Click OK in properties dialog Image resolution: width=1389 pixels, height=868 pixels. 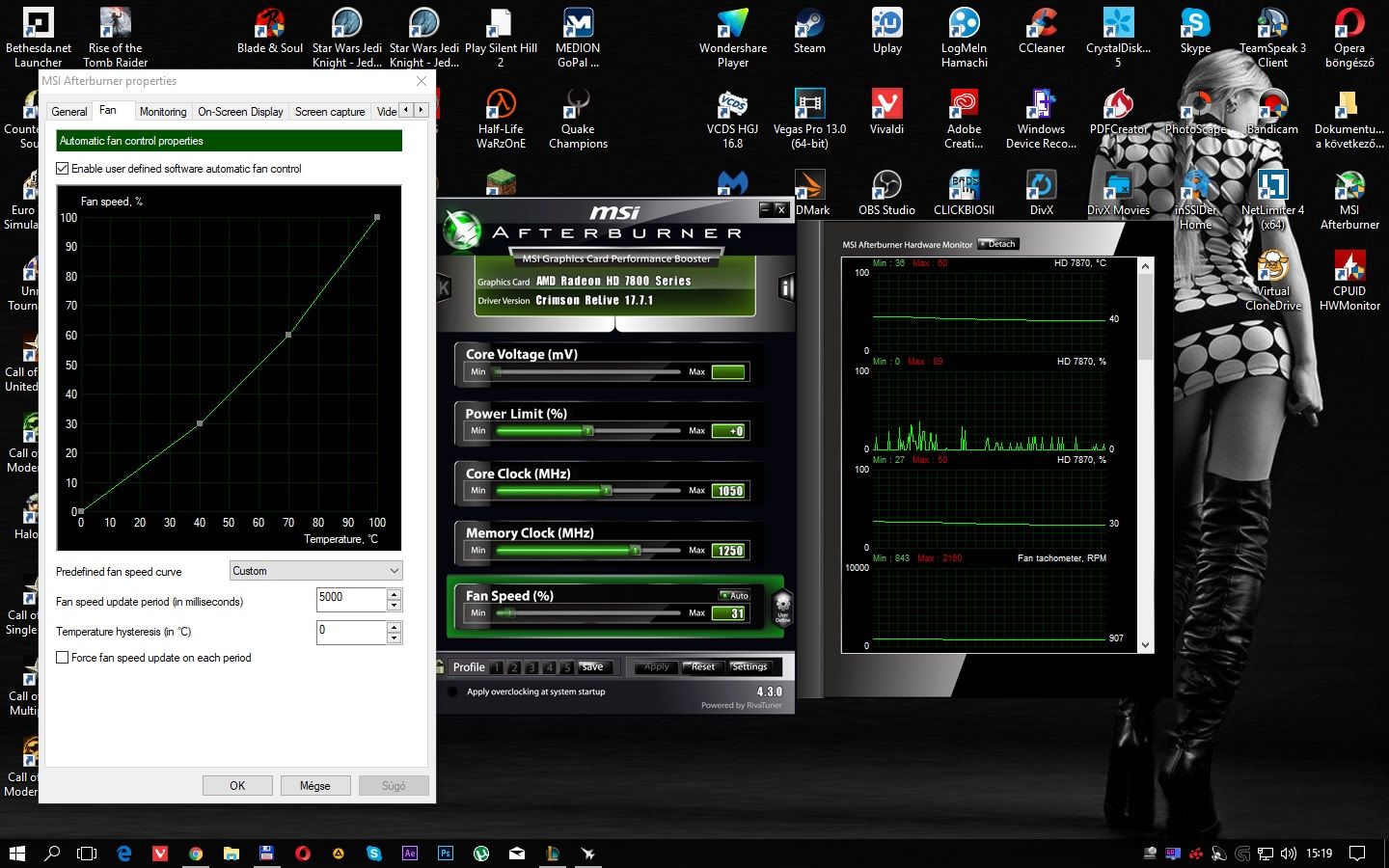[237, 786]
